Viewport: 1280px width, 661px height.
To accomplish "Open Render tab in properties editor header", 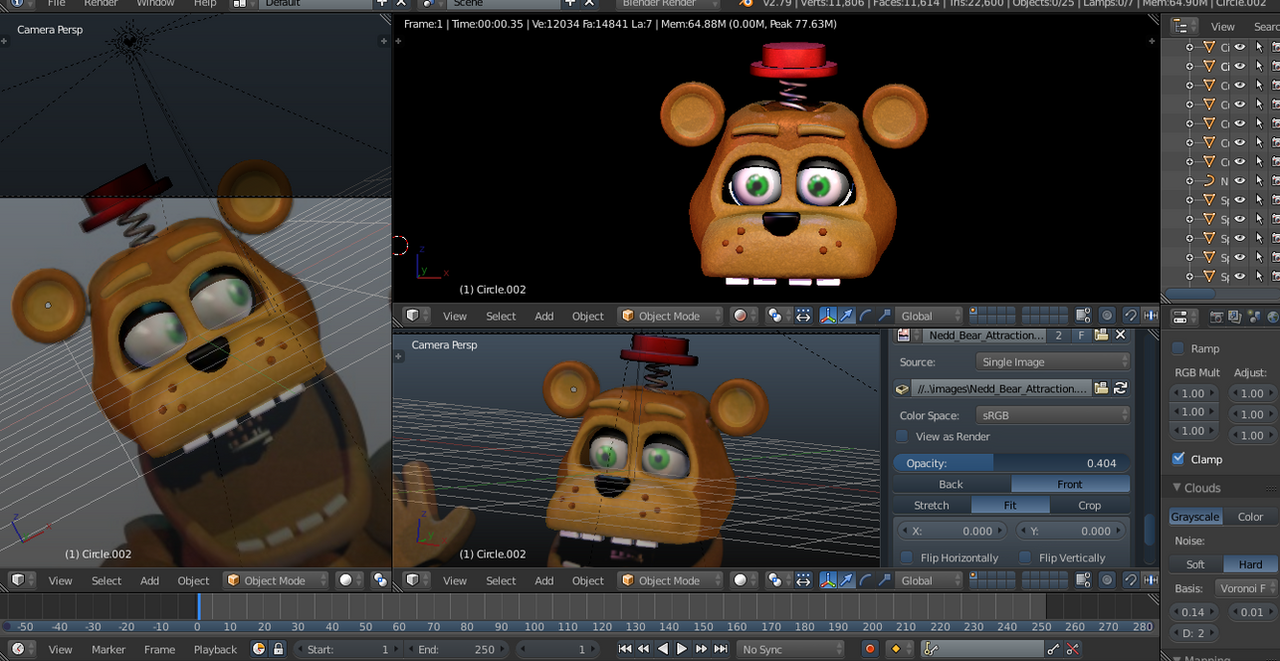I will pyautogui.click(x=1217, y=317).
